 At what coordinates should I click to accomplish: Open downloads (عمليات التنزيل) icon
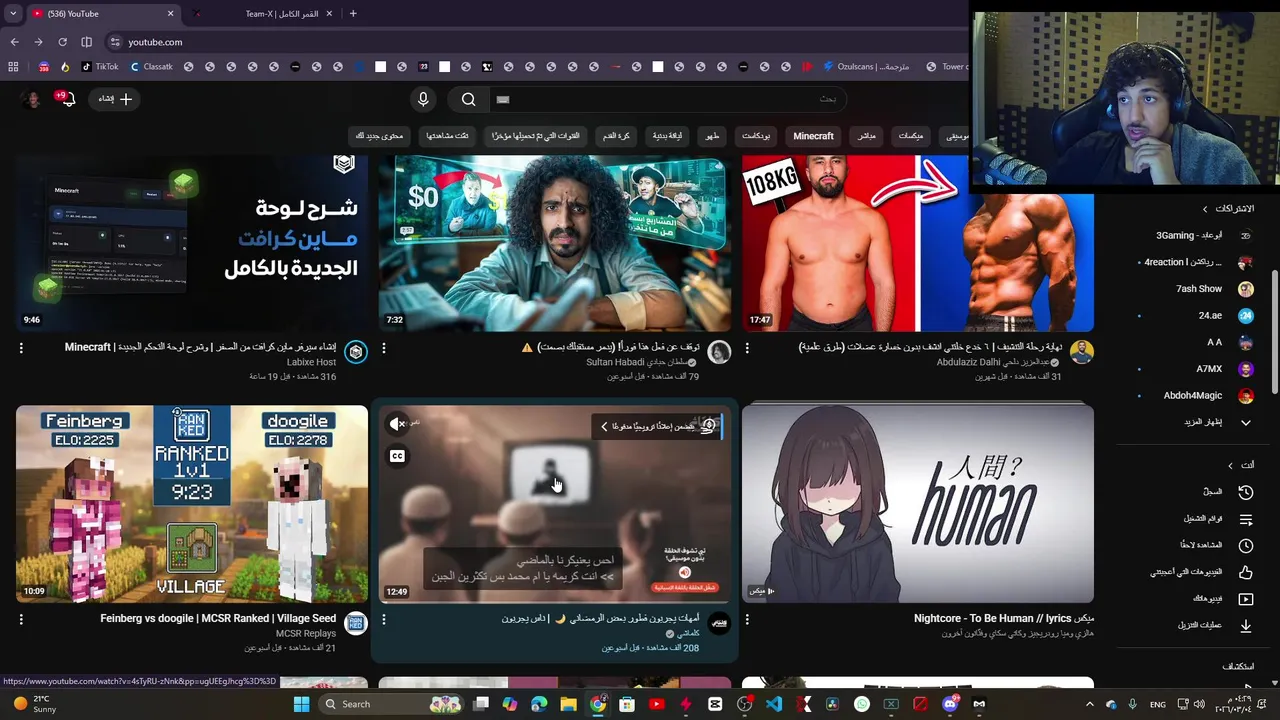[1246, 626]
